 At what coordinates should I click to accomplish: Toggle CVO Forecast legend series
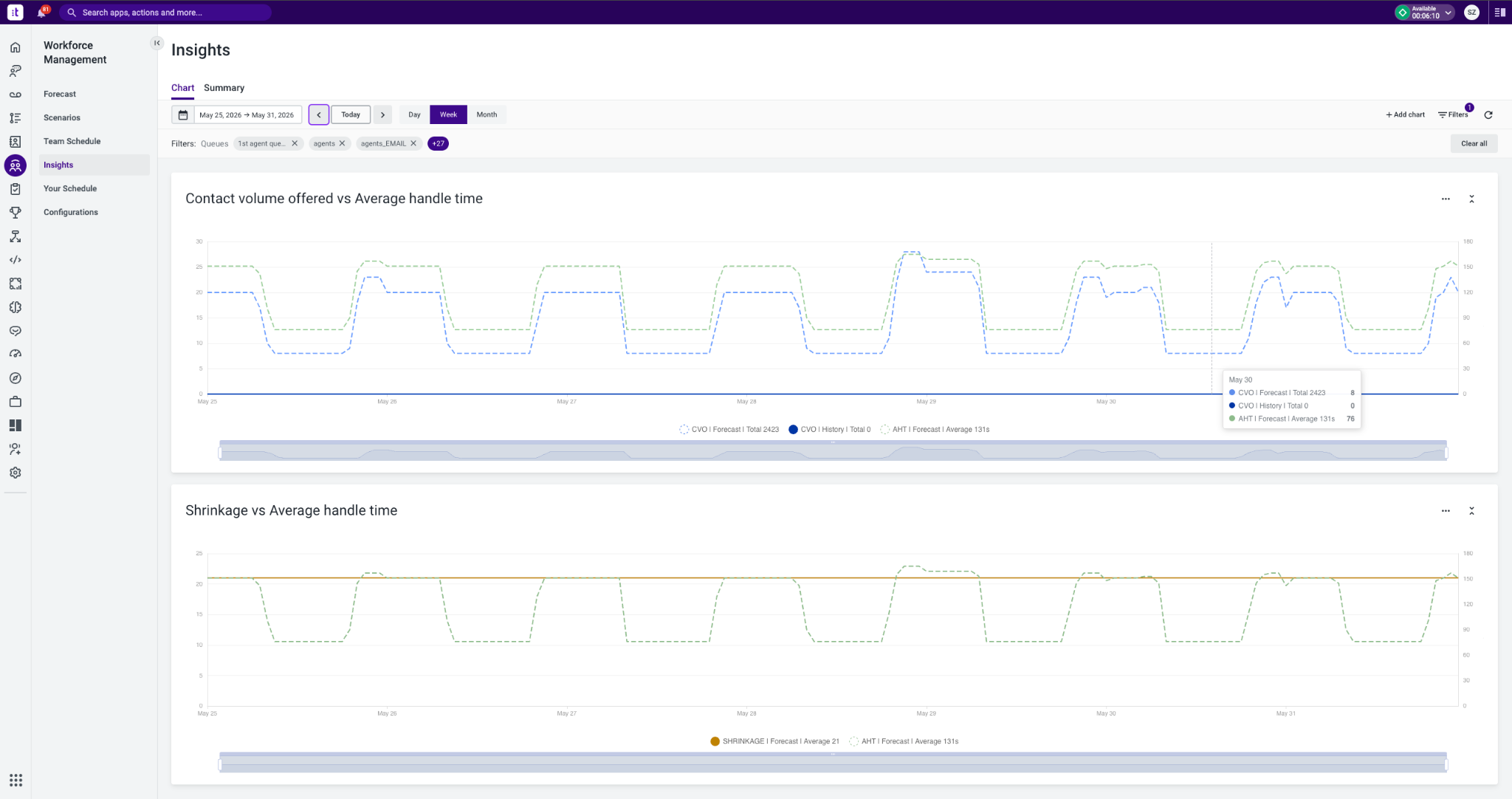pyautogui.click(x=729, y=429)
